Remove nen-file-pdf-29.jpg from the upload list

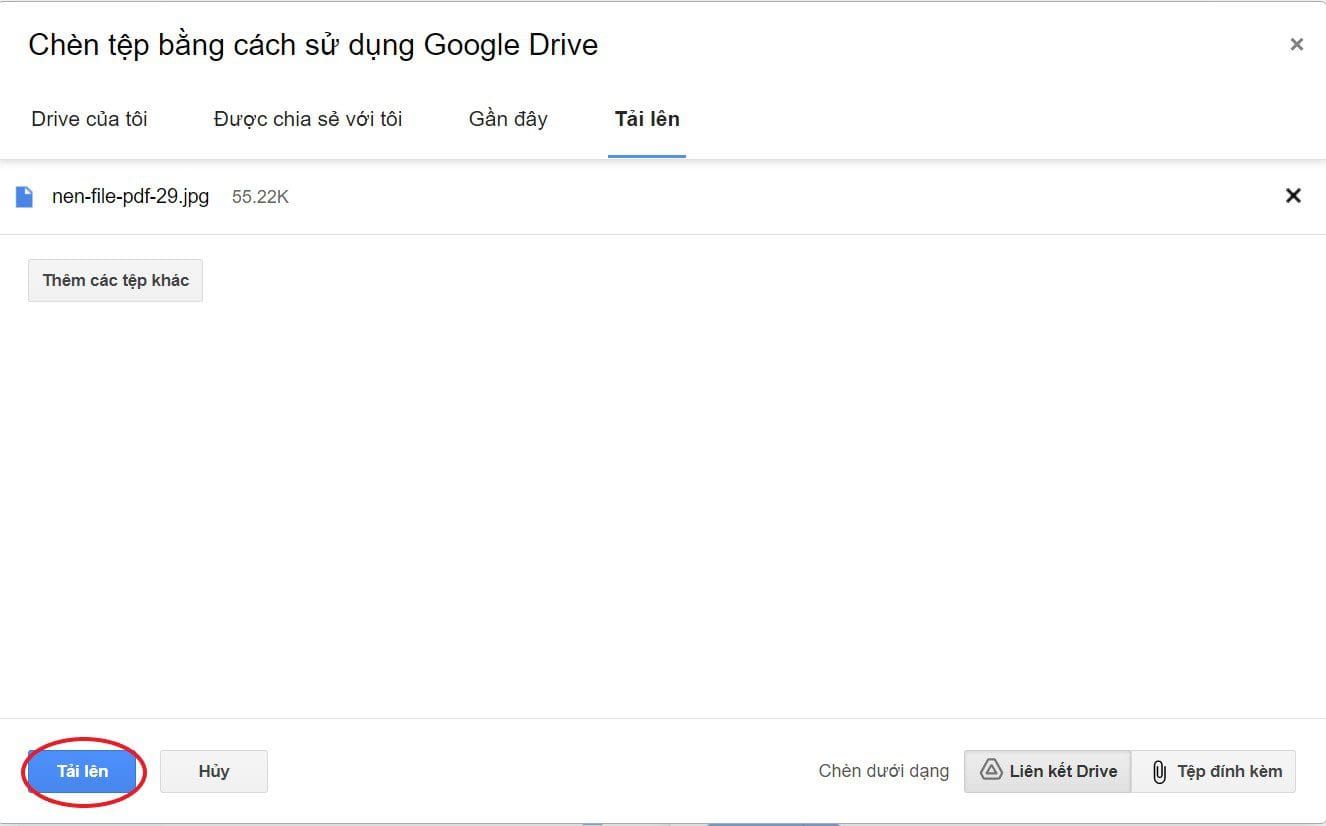(x=1293, y=196)
